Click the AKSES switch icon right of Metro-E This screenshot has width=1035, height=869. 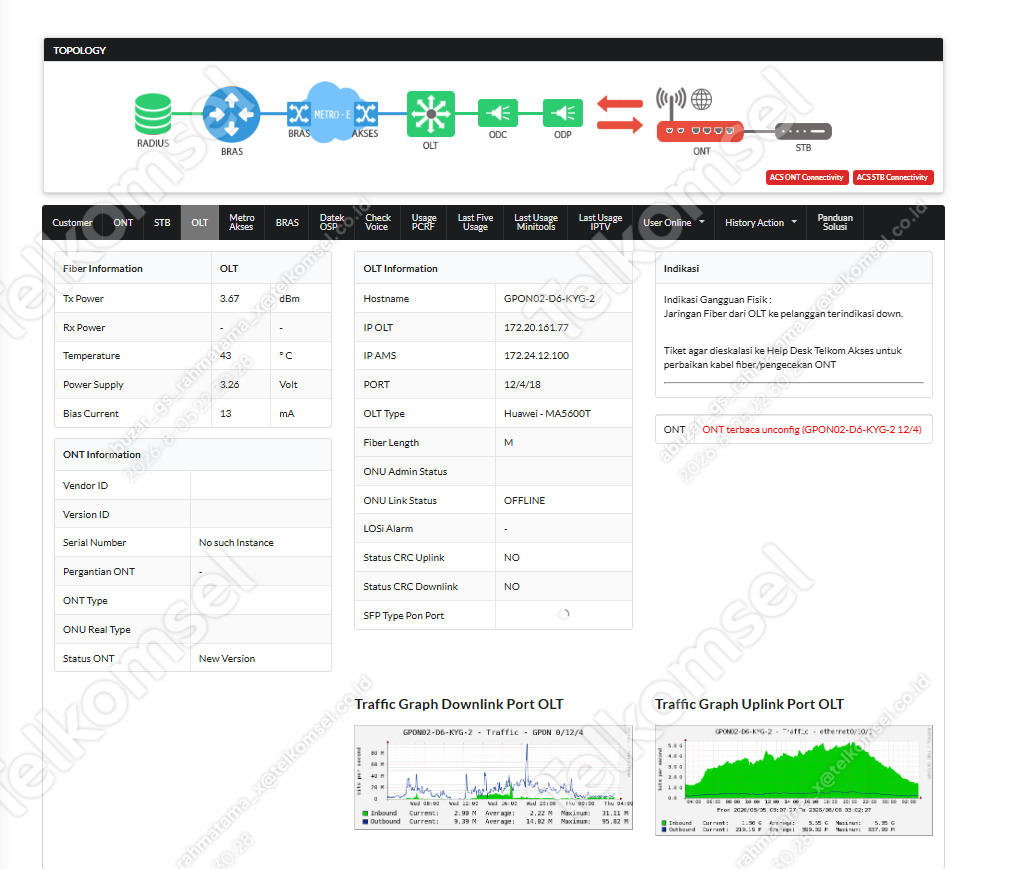click(x=366, y=114)
